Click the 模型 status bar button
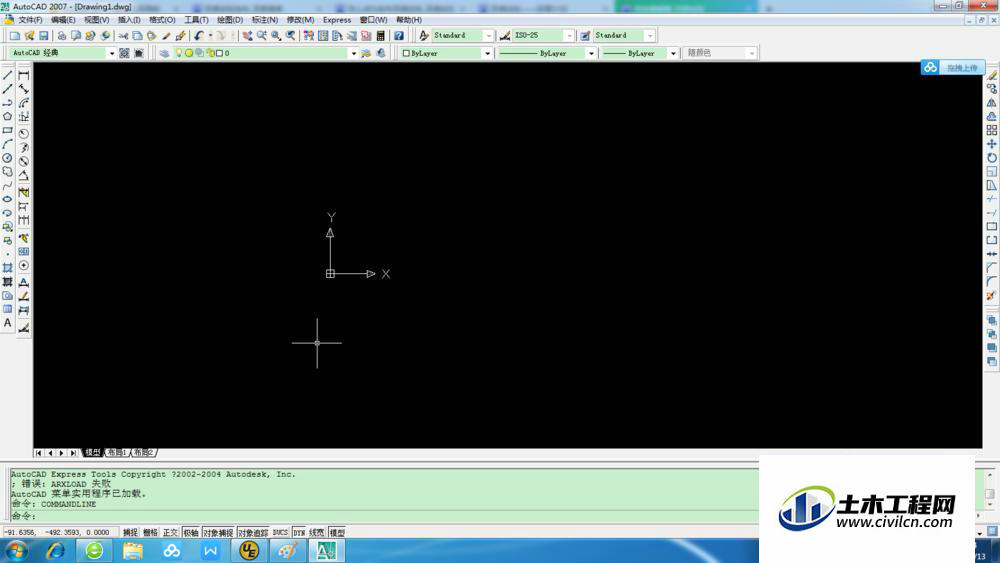 click(337, 532)
